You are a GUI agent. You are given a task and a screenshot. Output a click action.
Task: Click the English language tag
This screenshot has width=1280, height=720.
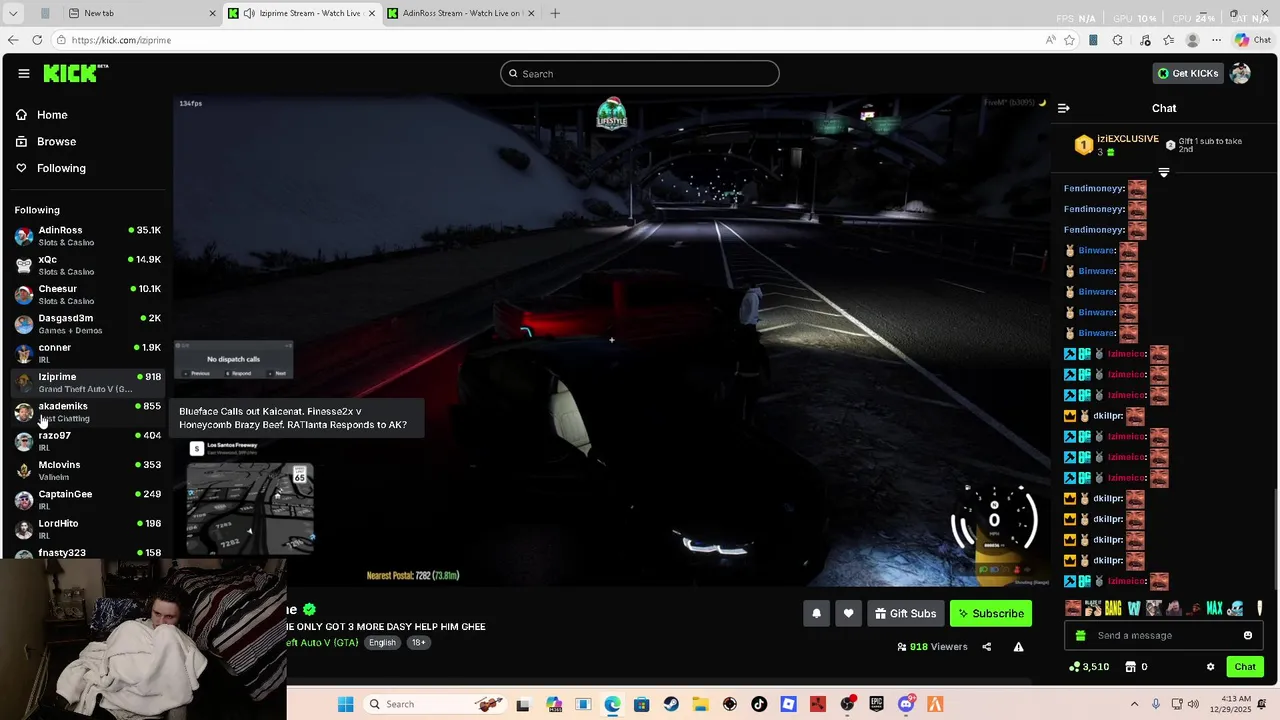[382, 642]
